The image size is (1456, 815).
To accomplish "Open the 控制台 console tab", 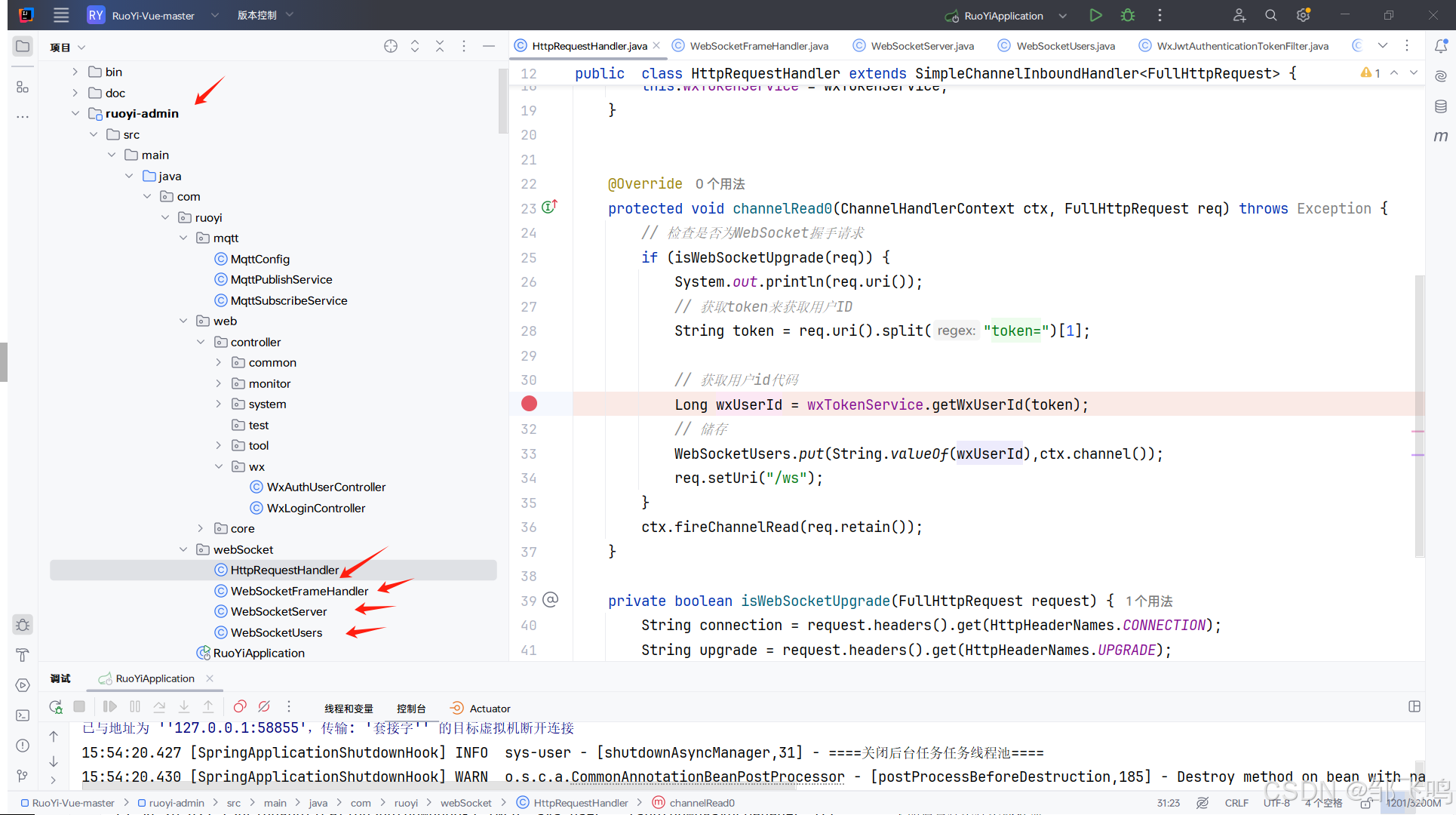I will coord(411,709).
